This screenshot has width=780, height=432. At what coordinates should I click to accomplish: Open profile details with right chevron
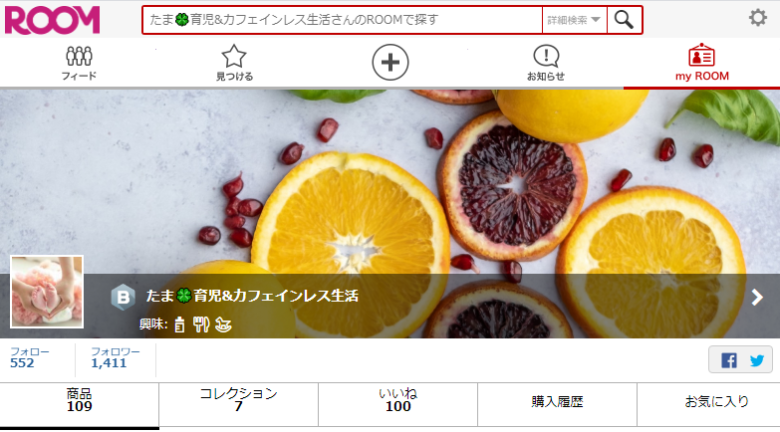757,297
